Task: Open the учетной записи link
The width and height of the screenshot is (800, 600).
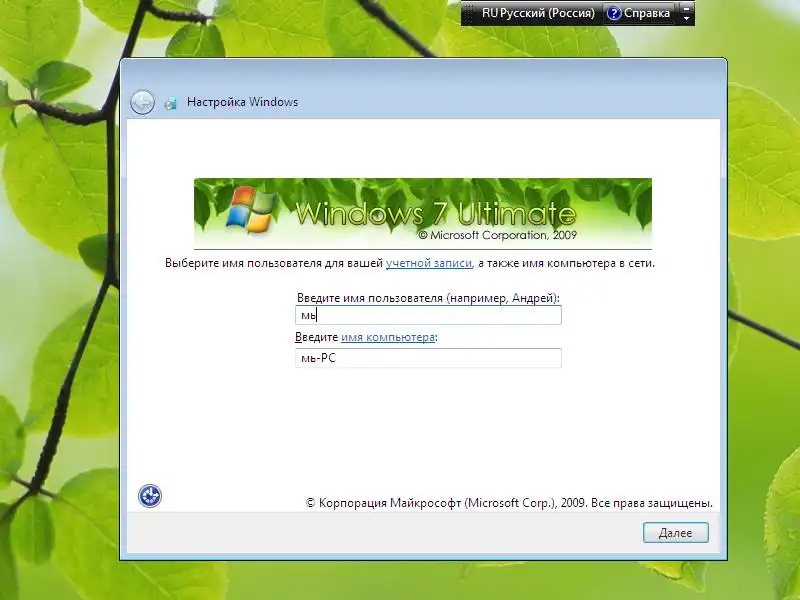Action: tap(429, 263)
